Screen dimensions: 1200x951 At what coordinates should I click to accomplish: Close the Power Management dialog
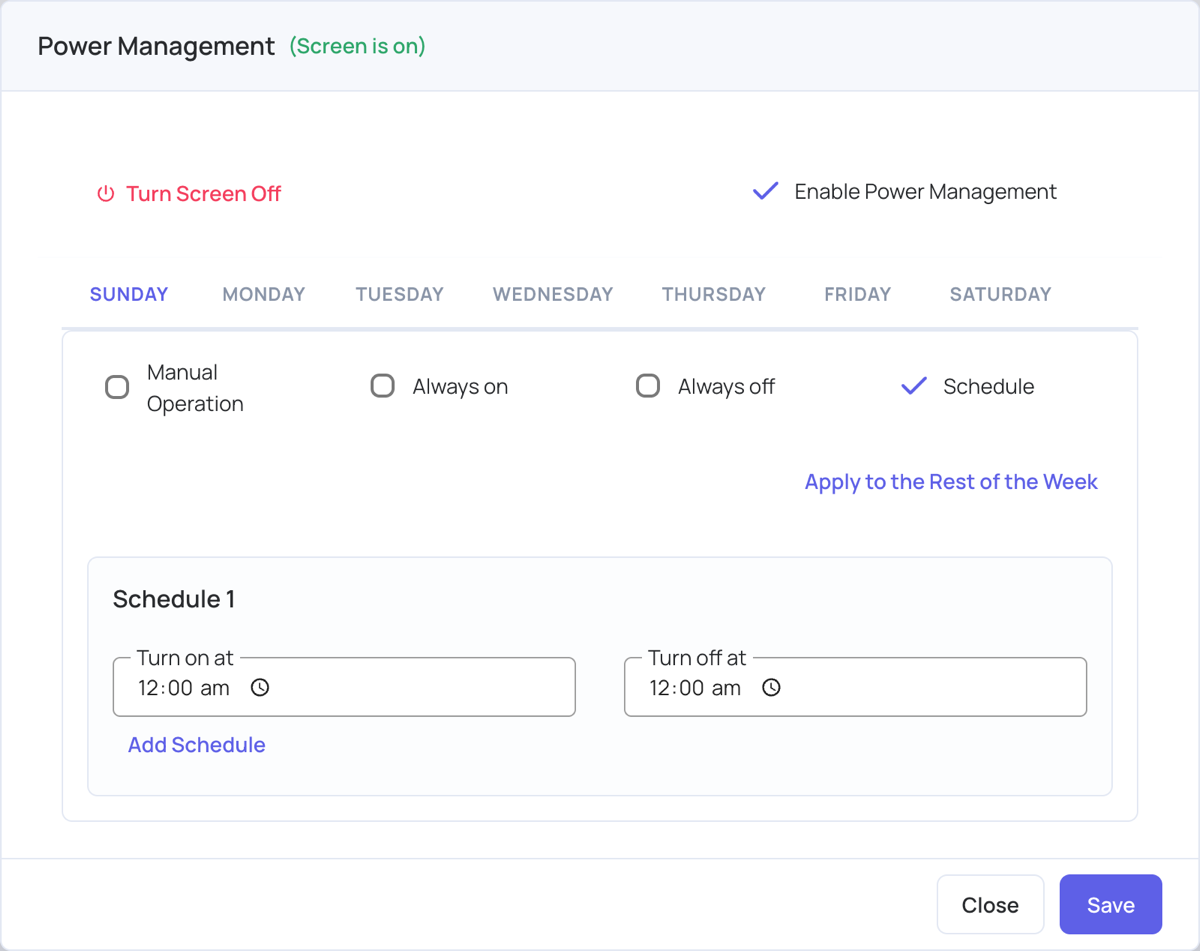point(990,905)
